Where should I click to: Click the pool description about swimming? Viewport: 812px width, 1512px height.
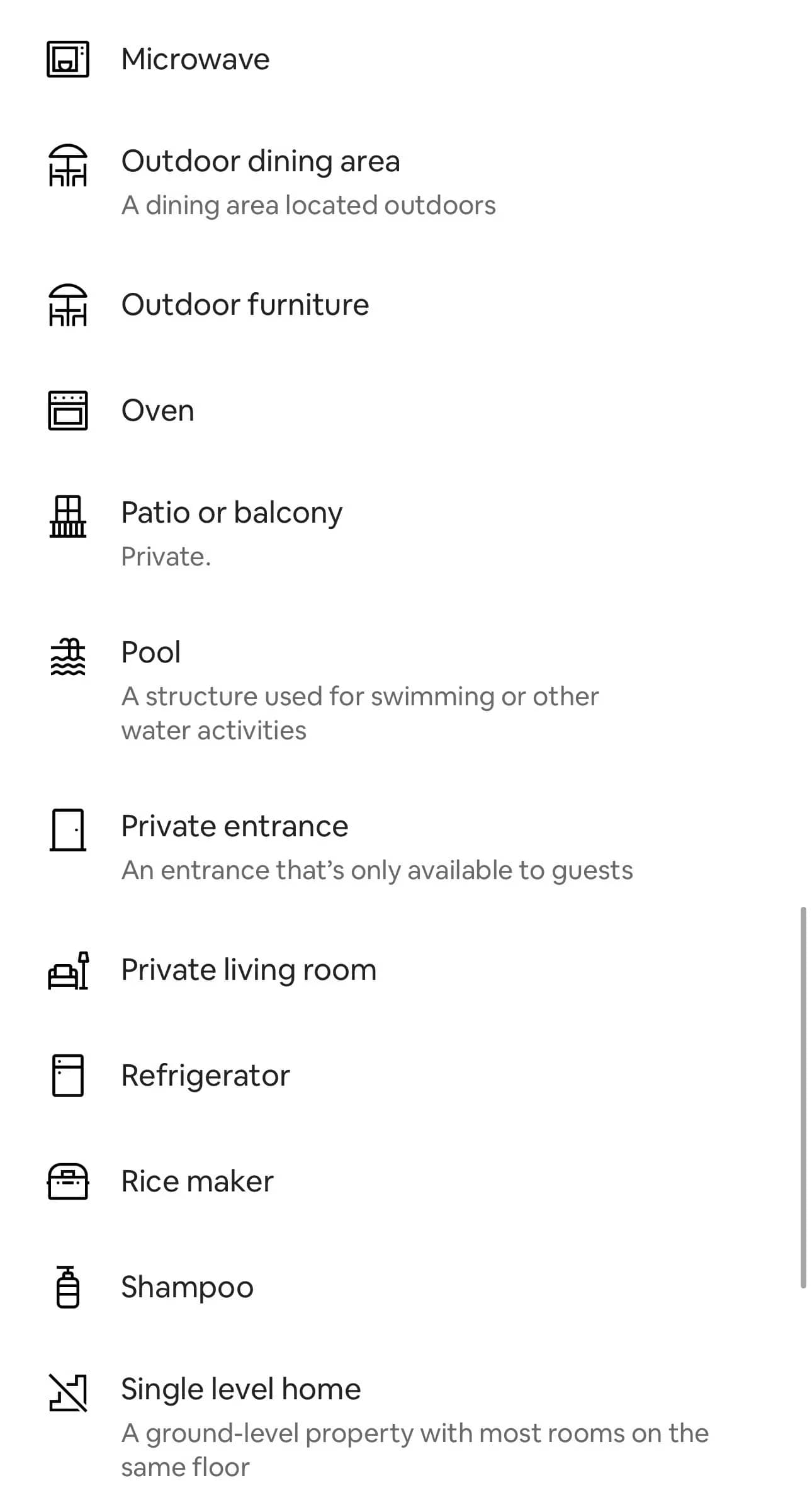[359, 713]
